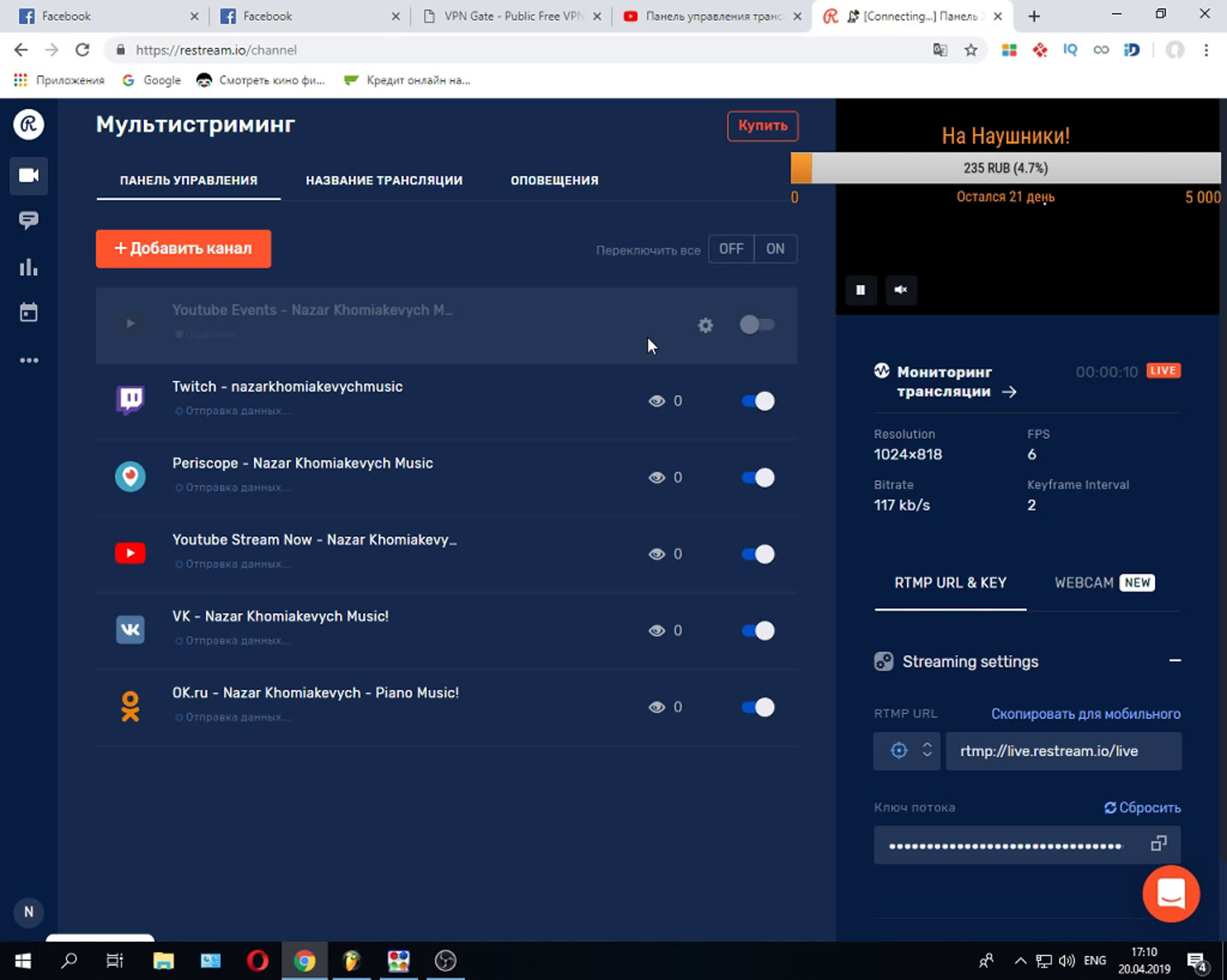Click Скопировать для мобильного link
This screenshot has width=1227, height=980.
1085,714
